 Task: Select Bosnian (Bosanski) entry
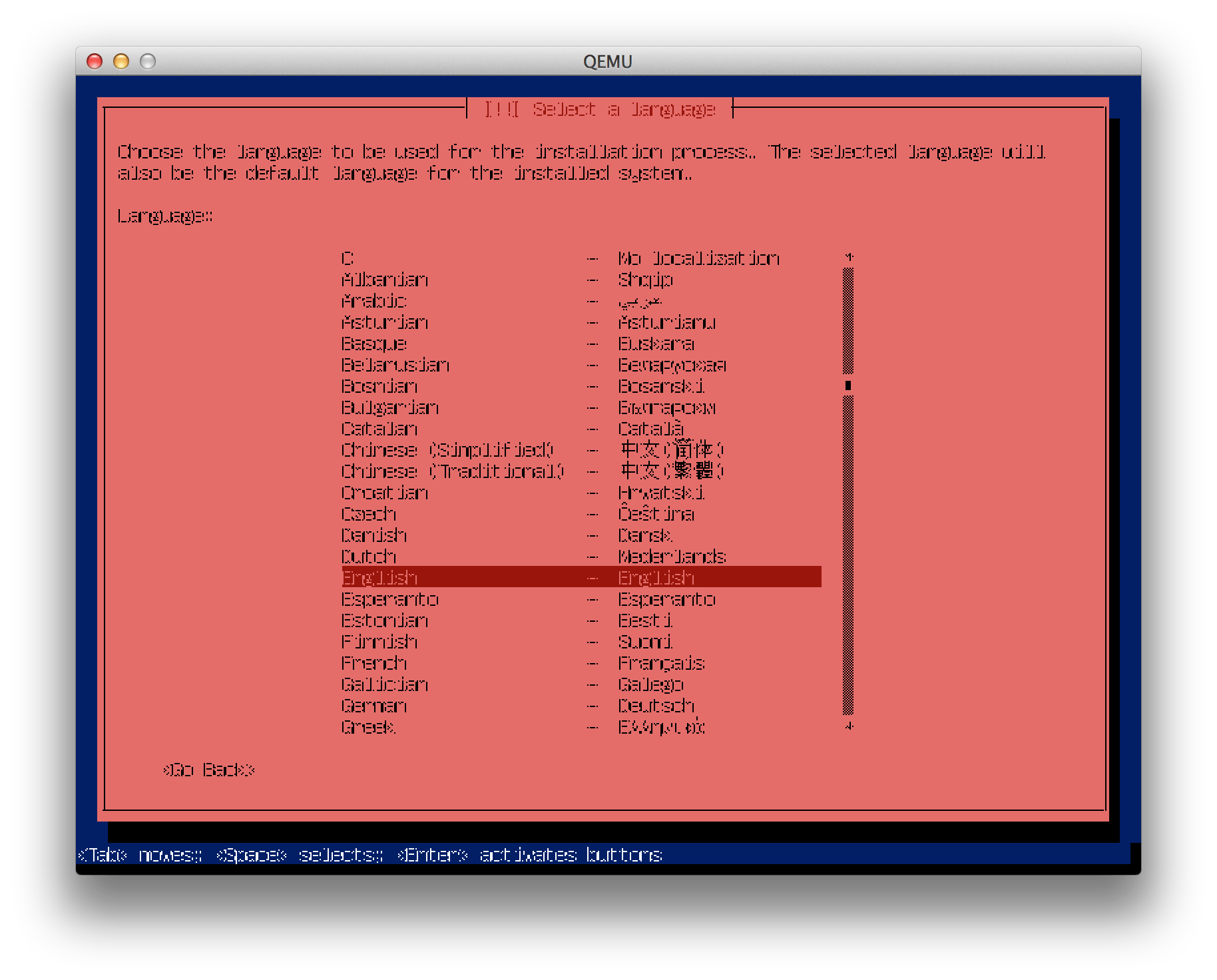tap(581, 385)
